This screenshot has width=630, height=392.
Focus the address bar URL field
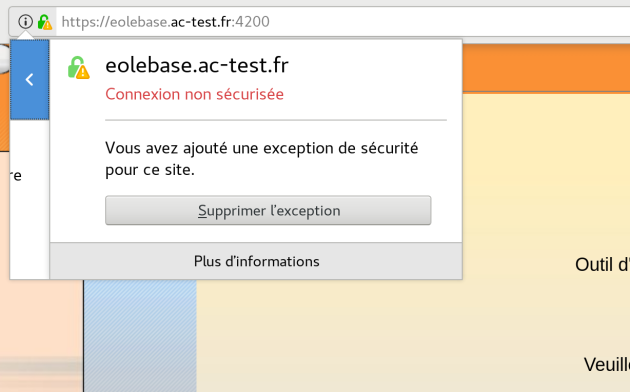[344, 22]
